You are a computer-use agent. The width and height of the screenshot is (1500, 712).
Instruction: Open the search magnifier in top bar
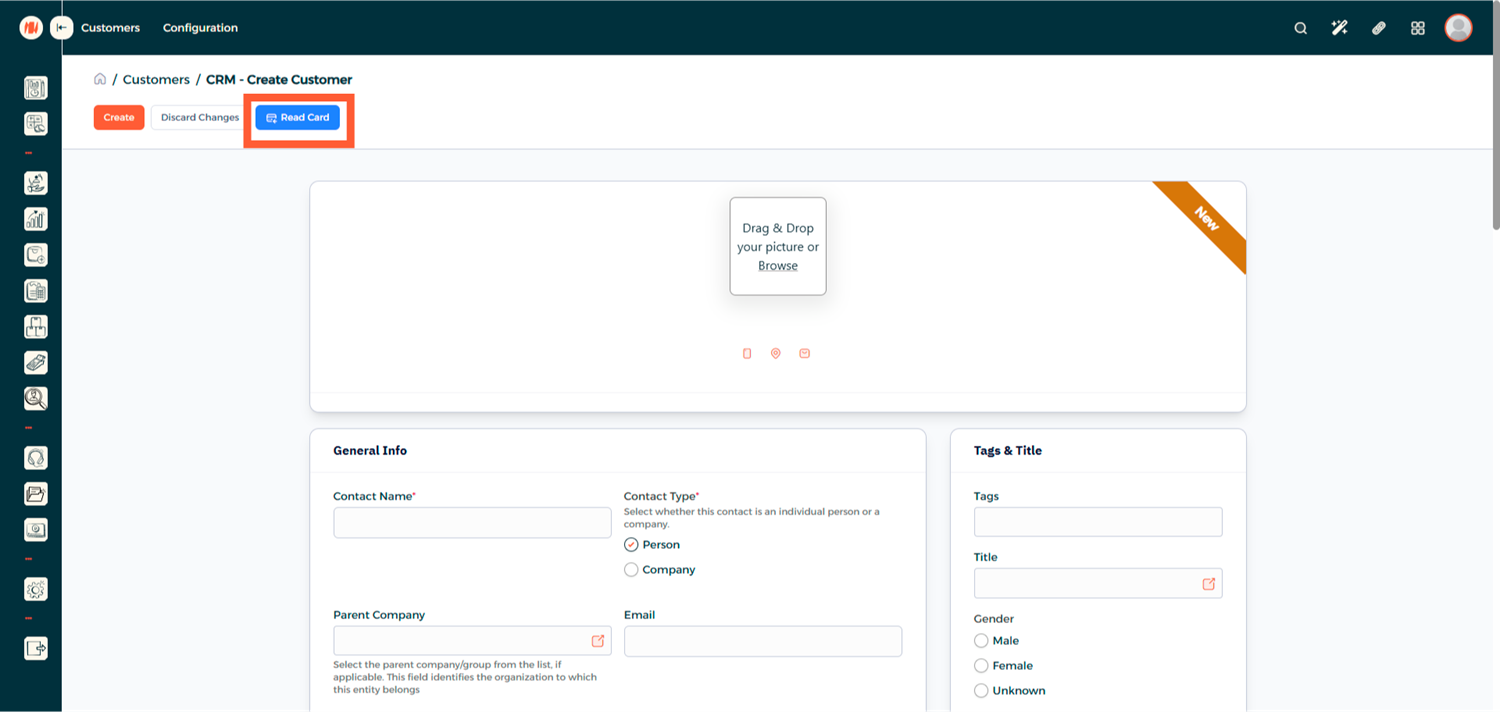tap(1300, 28)
